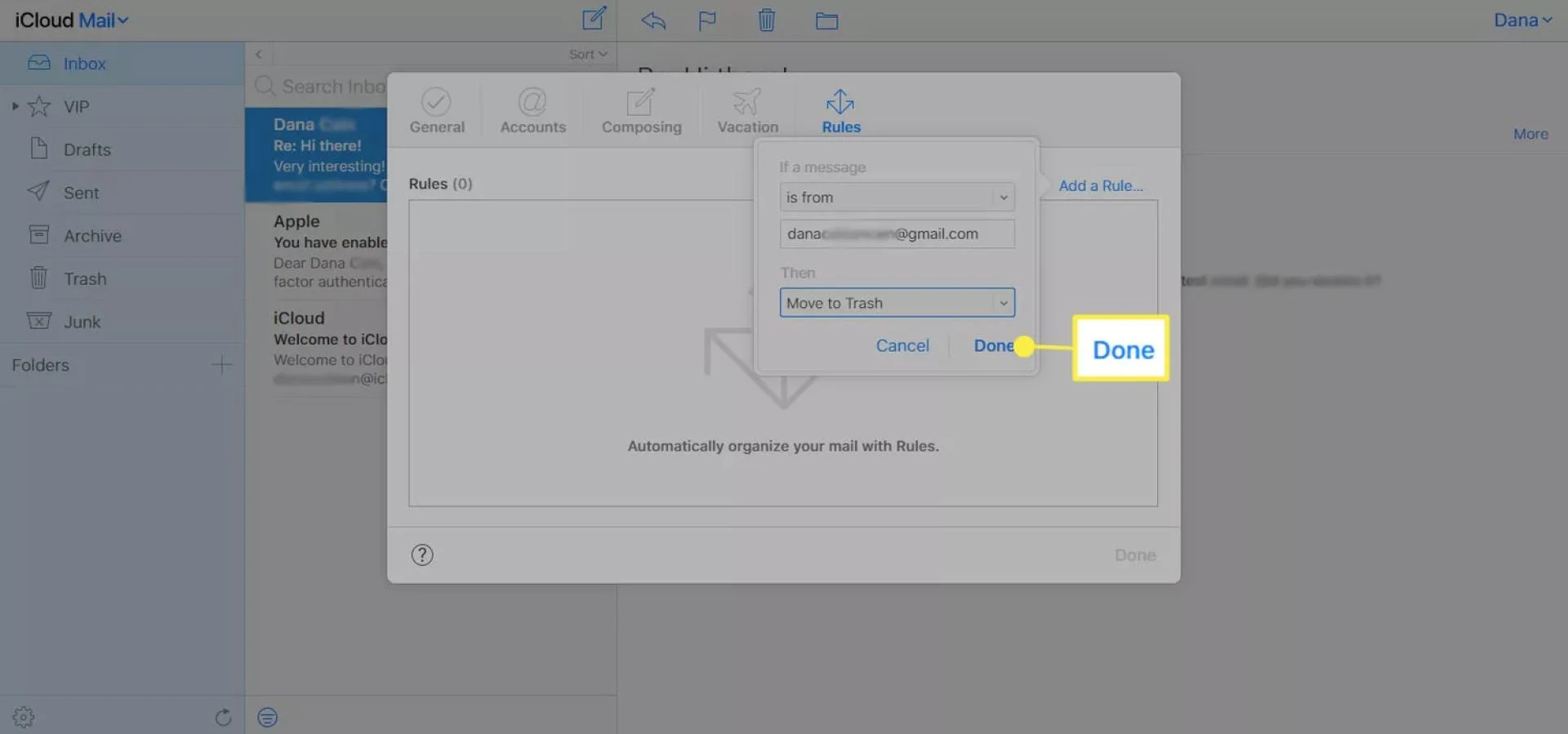
Task: Click Cancel in the rule popup
Action: click(x=902, y=346)
